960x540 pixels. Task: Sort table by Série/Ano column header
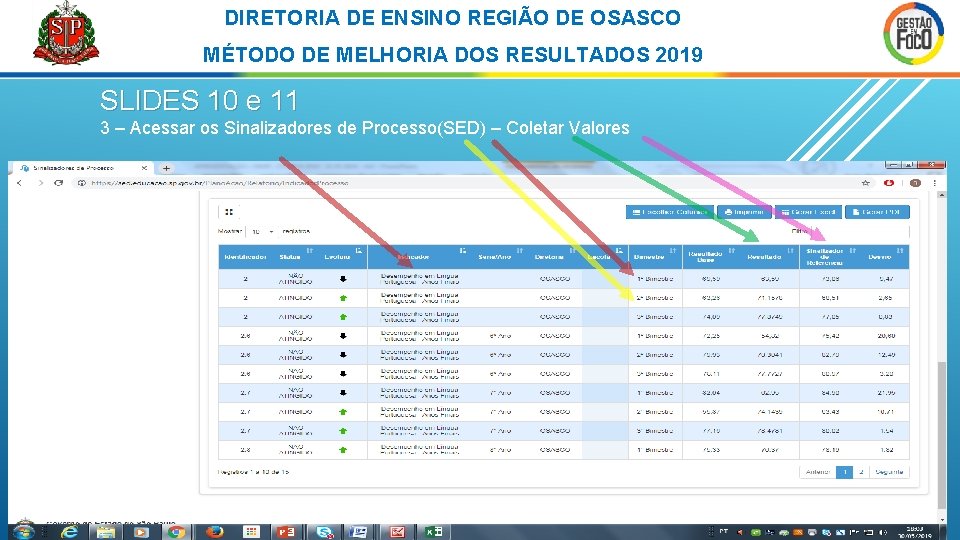pyautogui.click(x=500, y=257)
